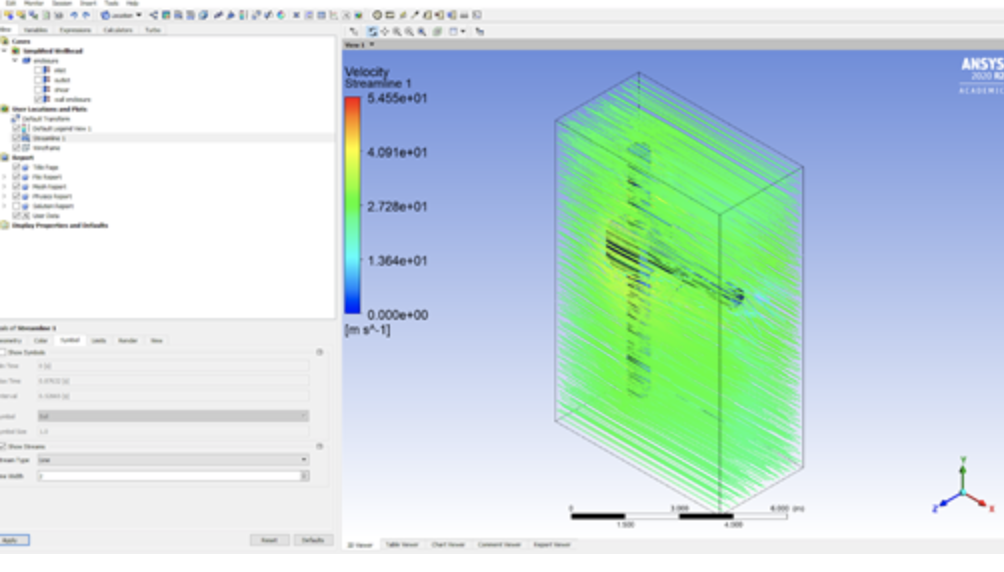Expand the Mesh Report node
The width and height of the screenshot is (1004, 572).
pyautogui.click(x=5, y=186)
